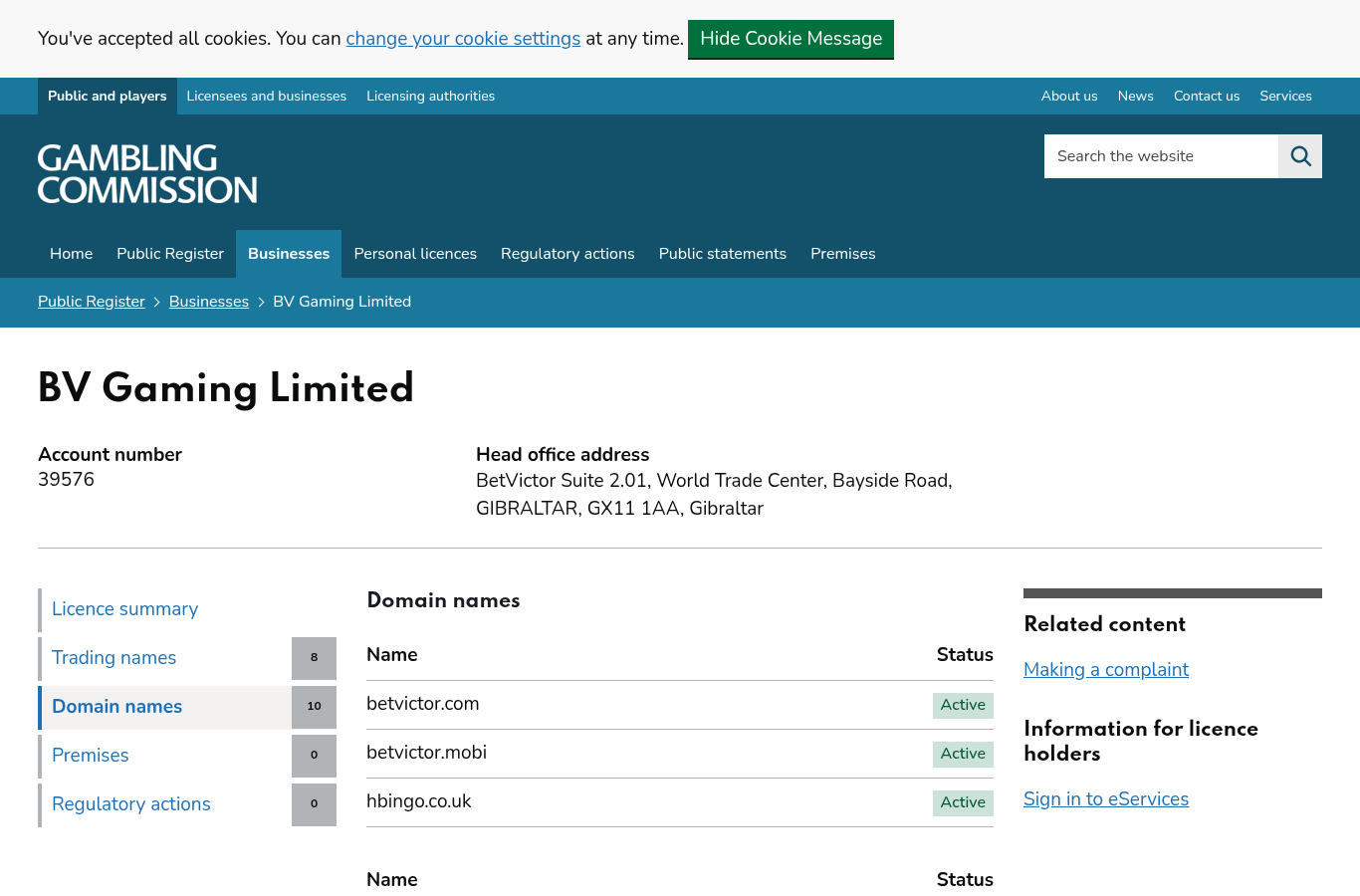This screenshot has width=1360, height=896.
Task: Open the Contact us link
Action: (x=1207, y=97)
